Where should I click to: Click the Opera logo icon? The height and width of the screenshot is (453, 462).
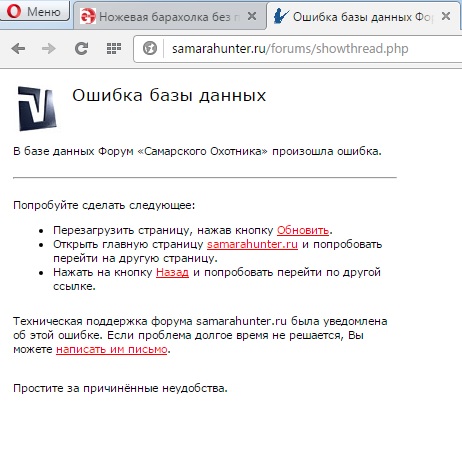pyautogui.click(x=14, y=11)
